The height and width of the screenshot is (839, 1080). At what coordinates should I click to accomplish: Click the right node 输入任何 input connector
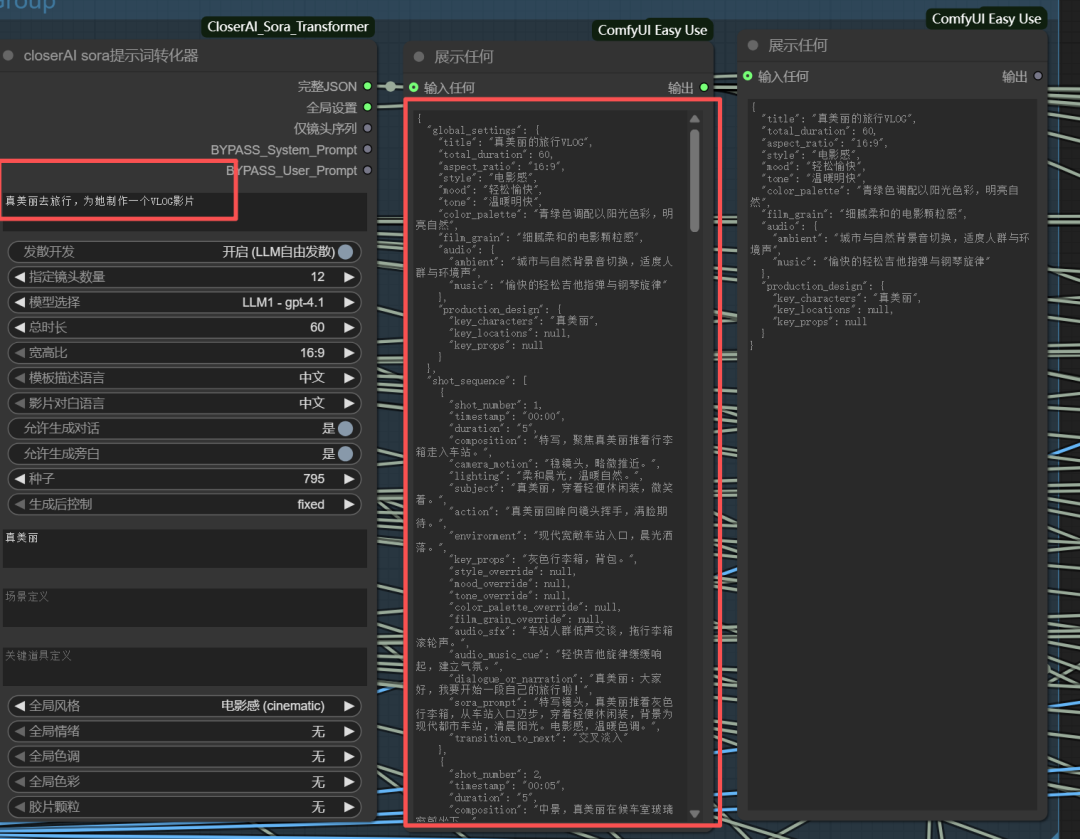pos(747,76)
